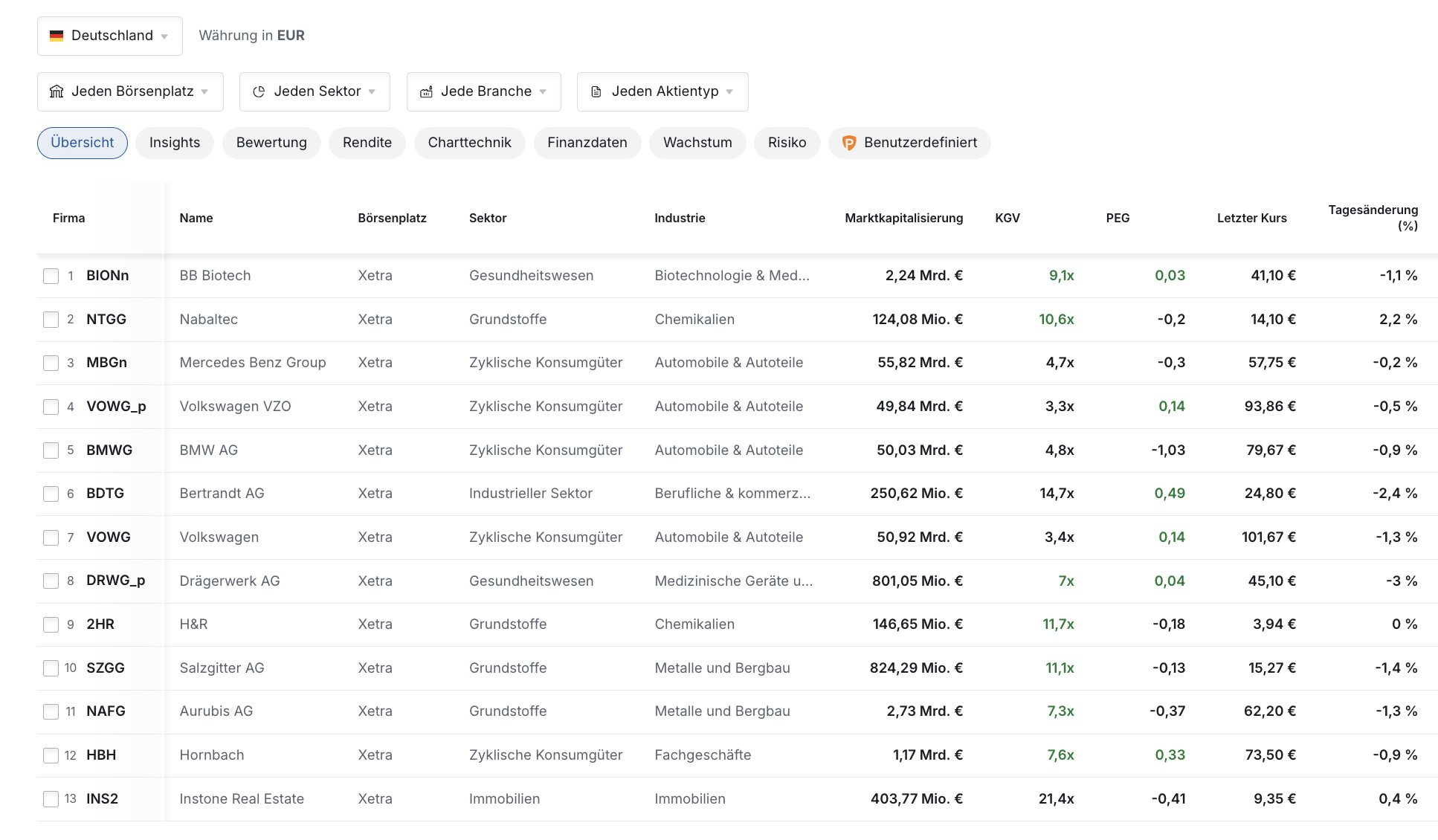
Task: Switch to the Bewertung tab
Action: (x=271, y=142)
